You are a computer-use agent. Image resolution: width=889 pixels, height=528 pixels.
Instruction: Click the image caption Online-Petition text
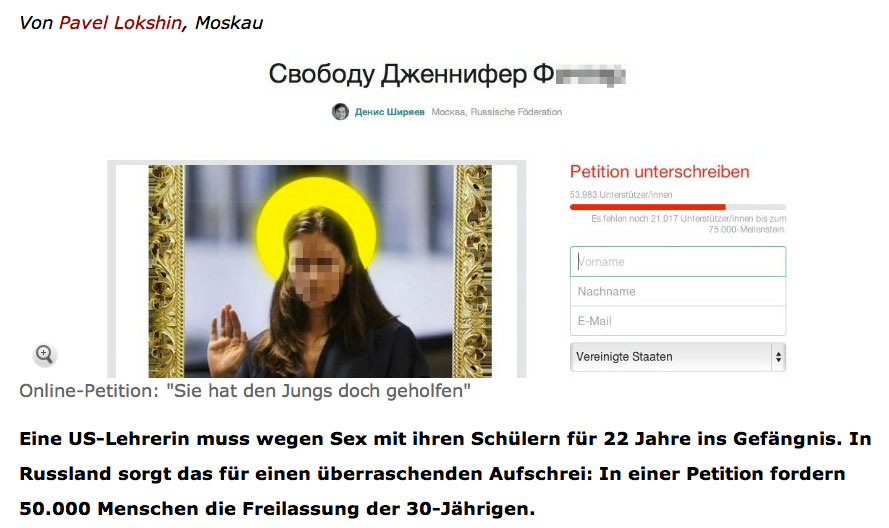pos(245,391)
